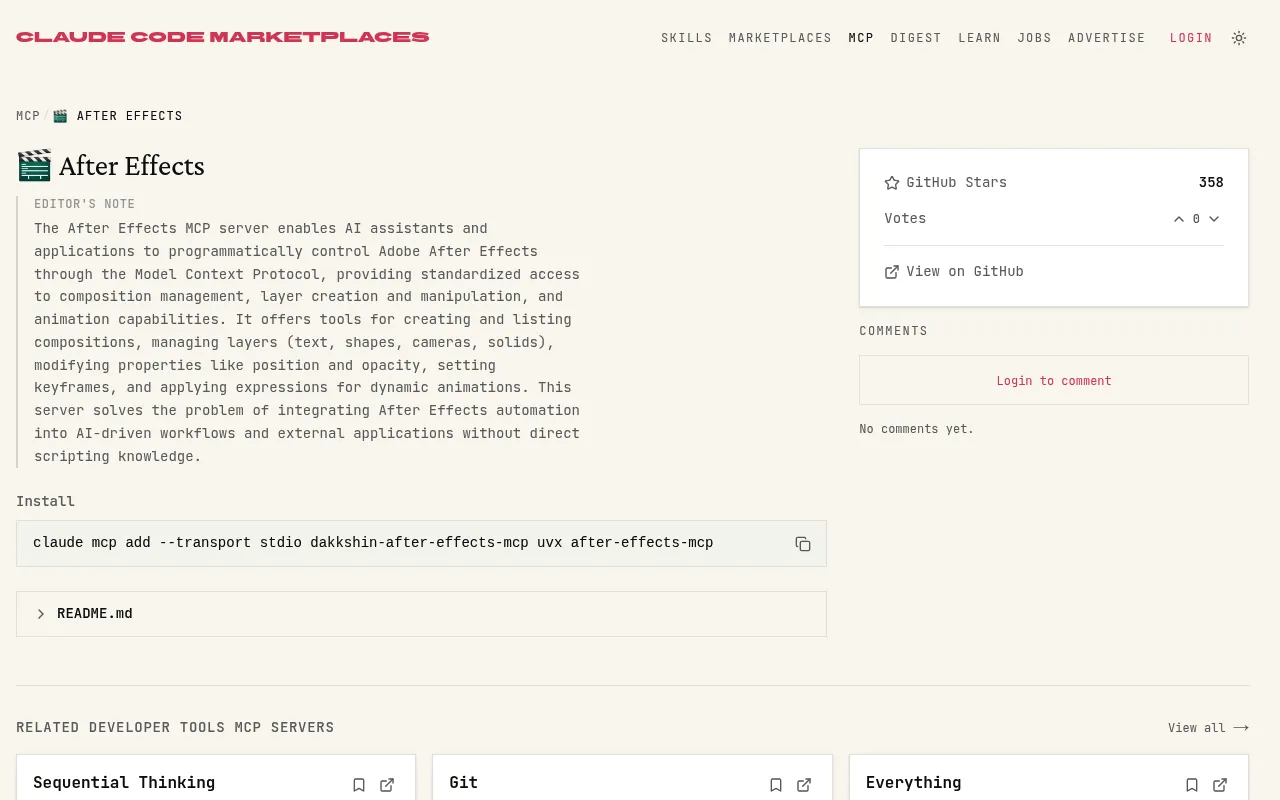
Task: Open the Everything card title
Action: (x=914, y=782)
